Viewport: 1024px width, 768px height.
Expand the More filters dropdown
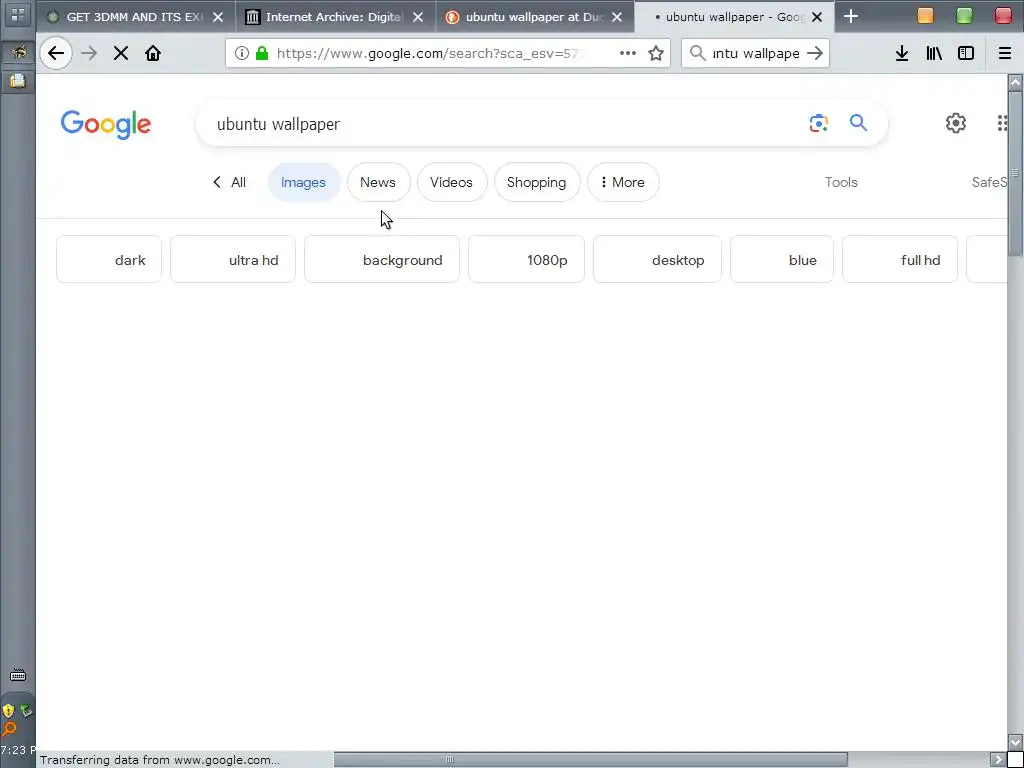tap(622, 182)
